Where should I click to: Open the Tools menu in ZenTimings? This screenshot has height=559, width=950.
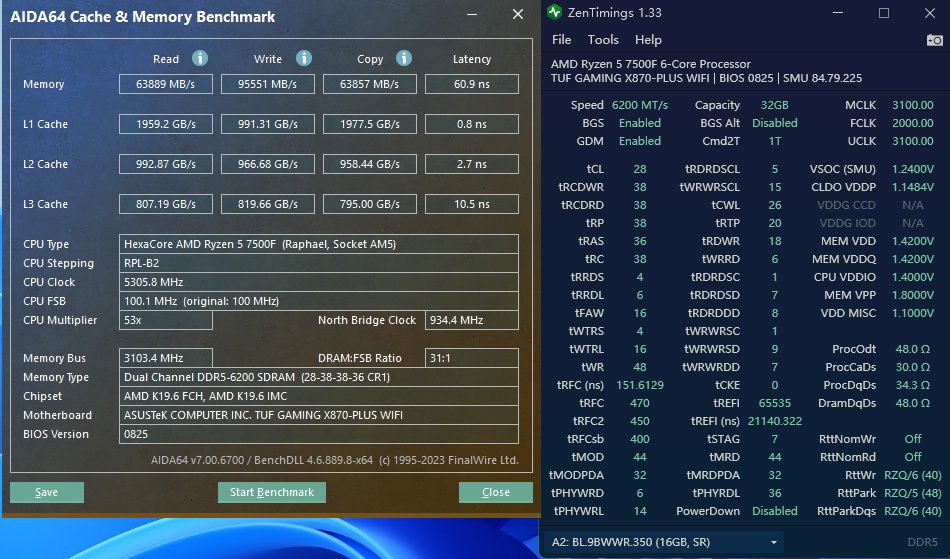[603, 40]
